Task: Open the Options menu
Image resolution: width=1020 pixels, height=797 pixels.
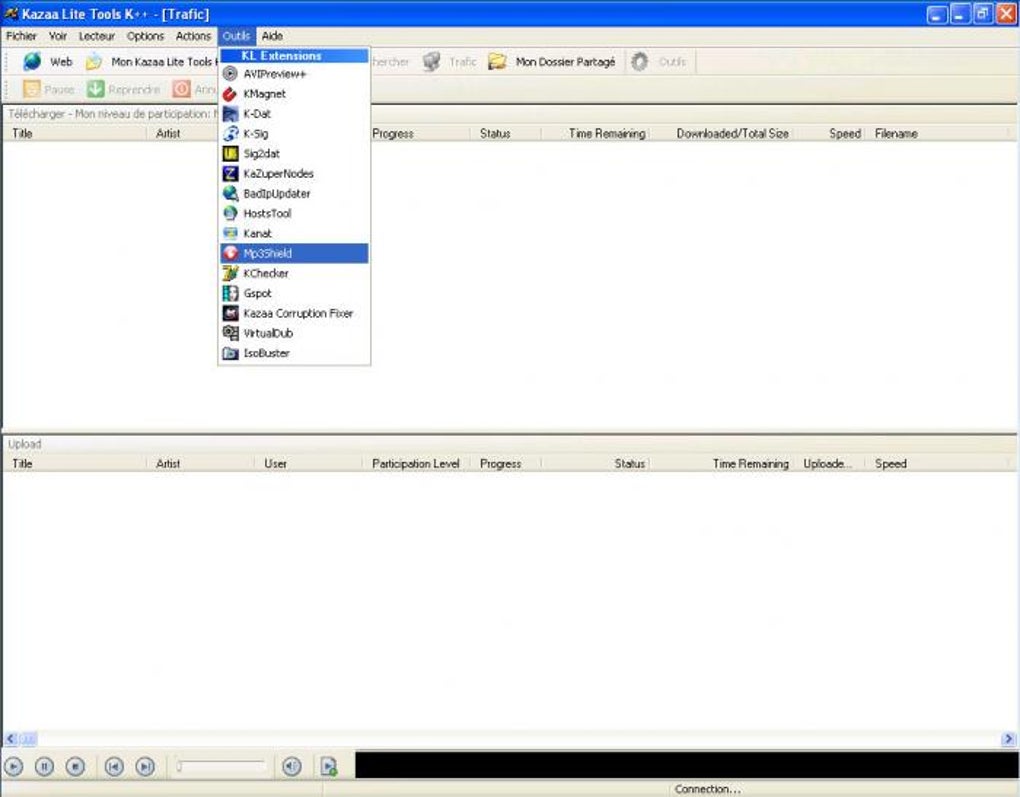Action: (145, 36)
